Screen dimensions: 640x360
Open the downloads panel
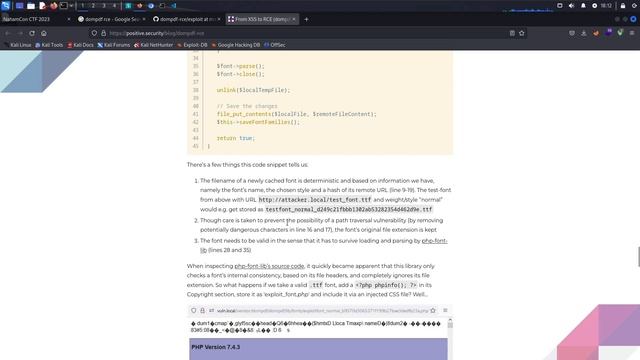pos(584,33)
